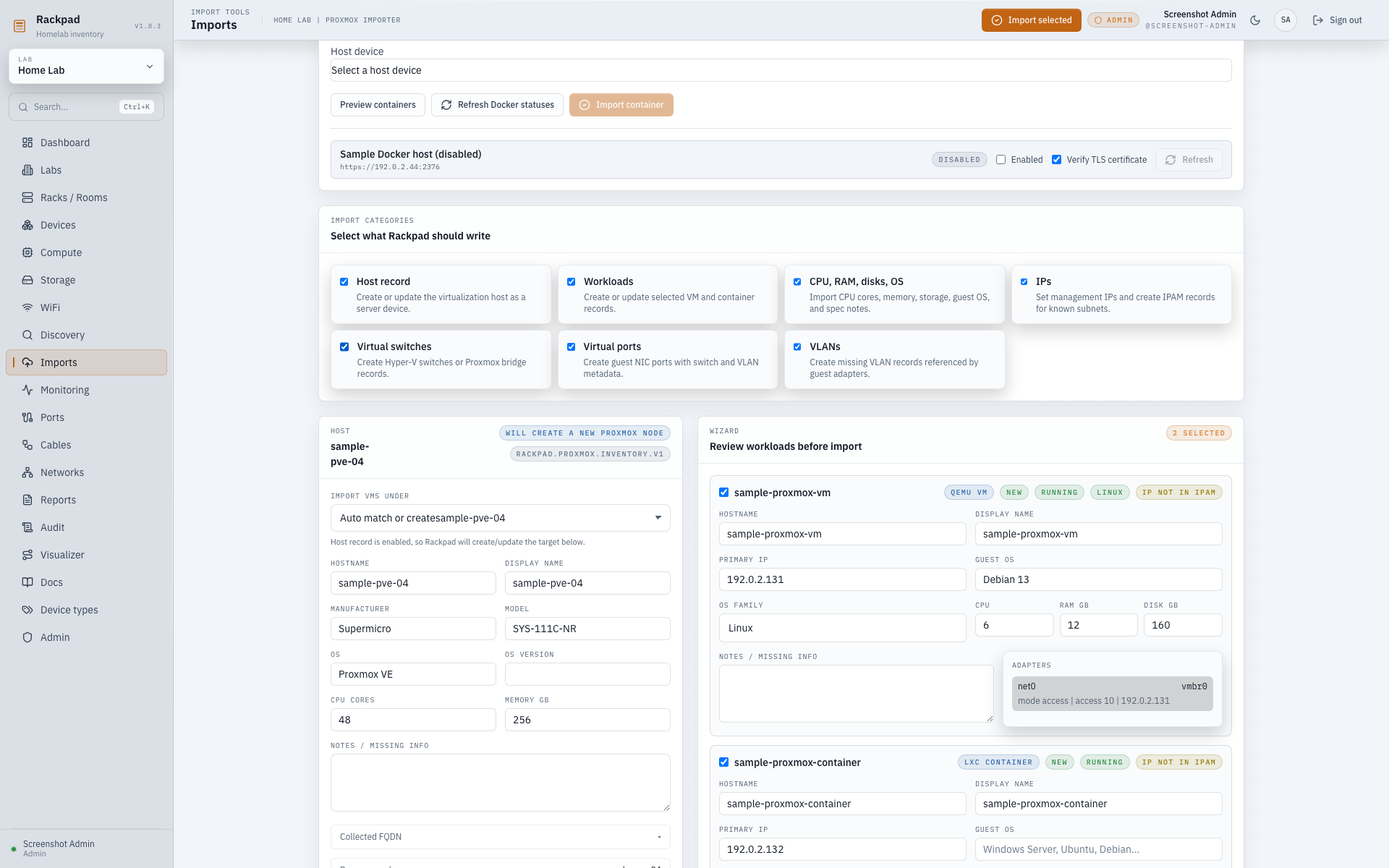Open Discovery magnifier icon
1389x868 pixels.
coord(27,335)
